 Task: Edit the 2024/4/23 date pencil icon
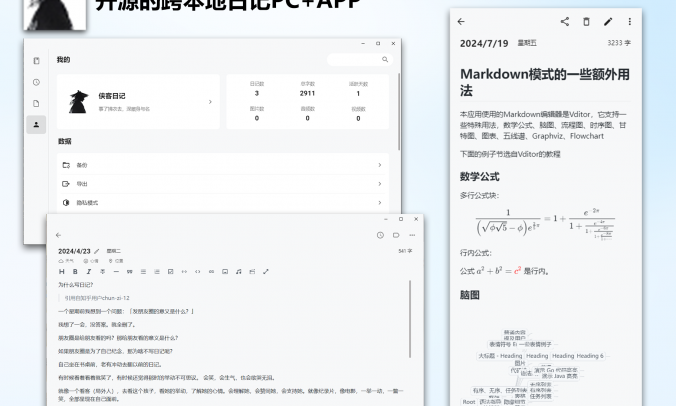pyautogui.click(x=97, y=251)
